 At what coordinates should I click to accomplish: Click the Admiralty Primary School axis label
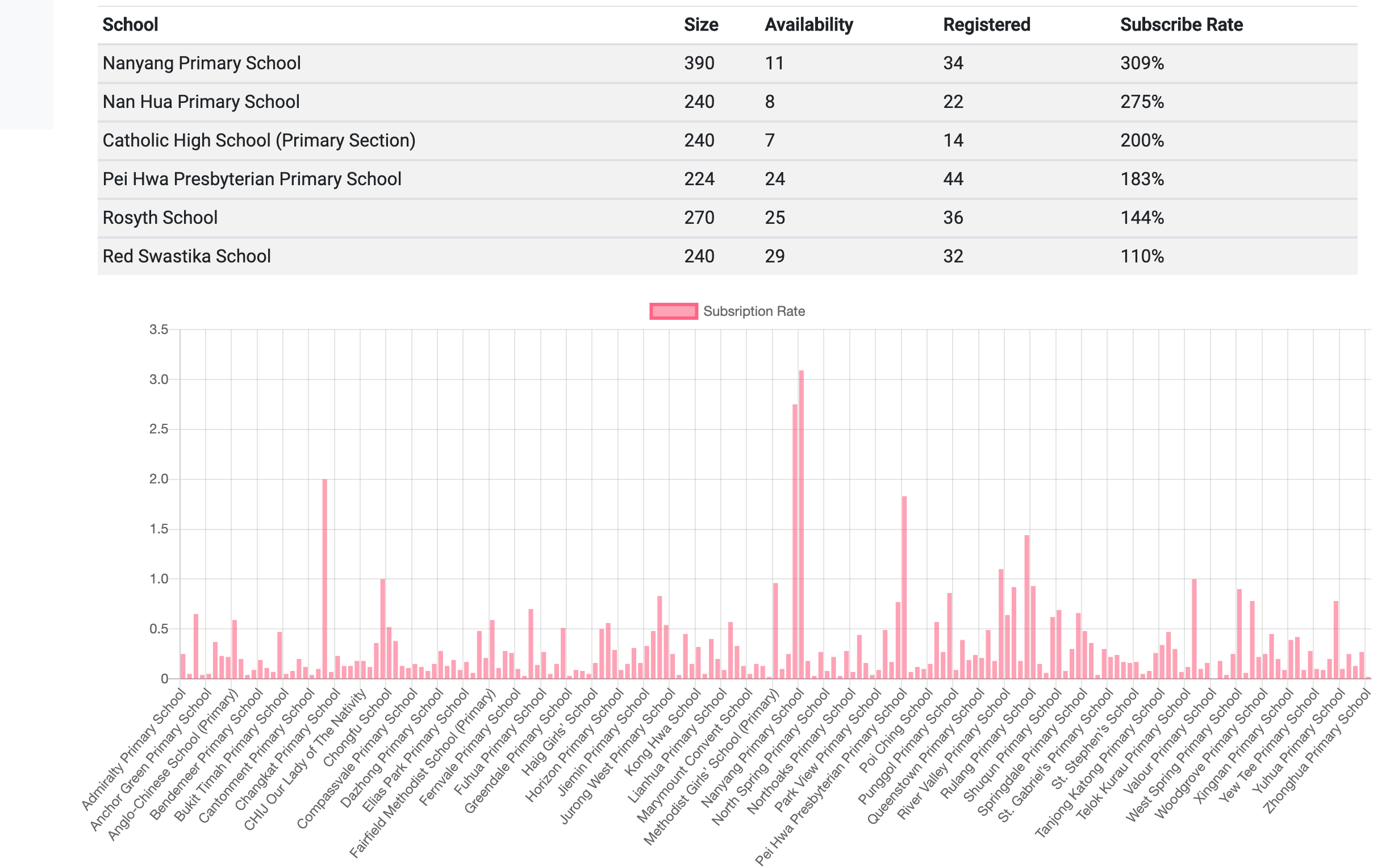coord(137,746)
